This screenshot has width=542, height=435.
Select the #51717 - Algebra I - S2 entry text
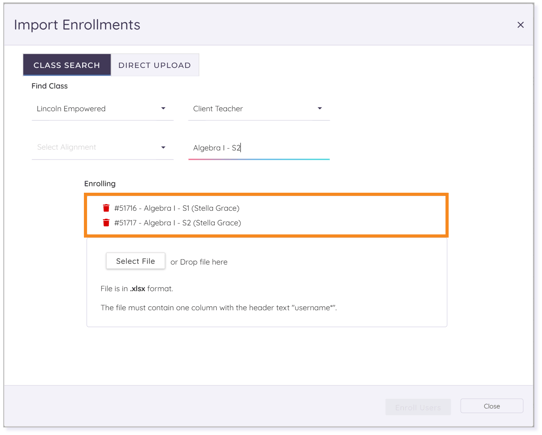[178, 223]
